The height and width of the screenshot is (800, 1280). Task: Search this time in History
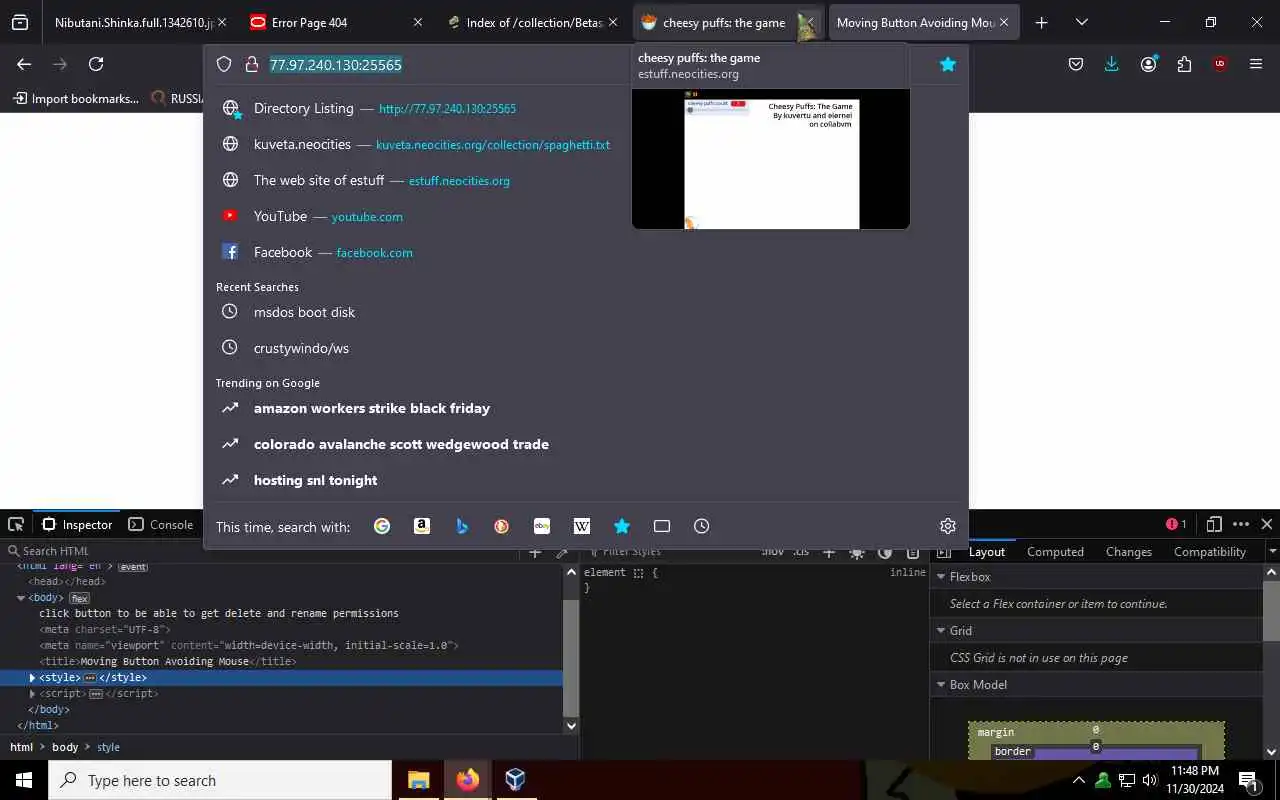[702, 526]
